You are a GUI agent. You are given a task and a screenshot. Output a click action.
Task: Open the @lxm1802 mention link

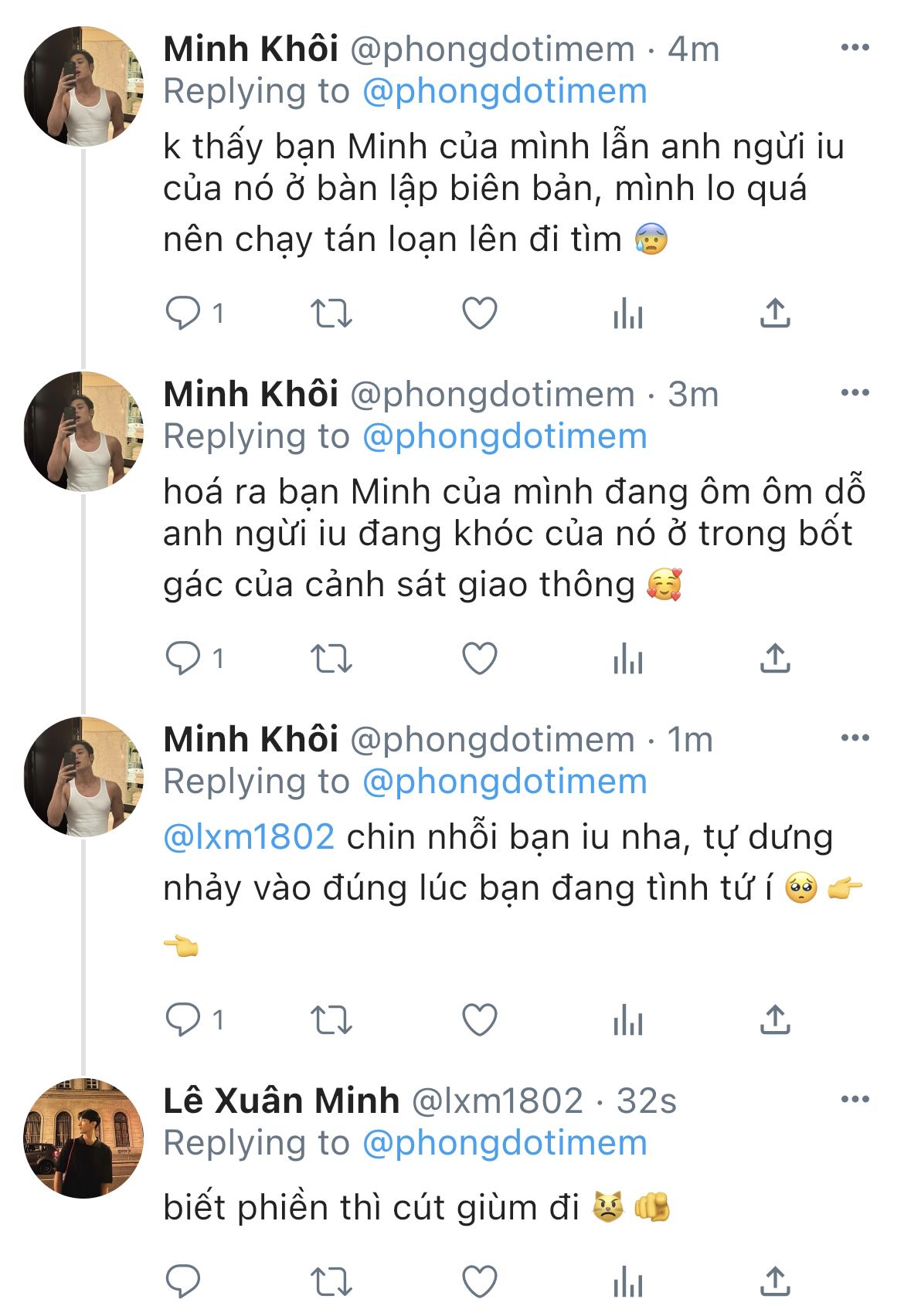249,837
